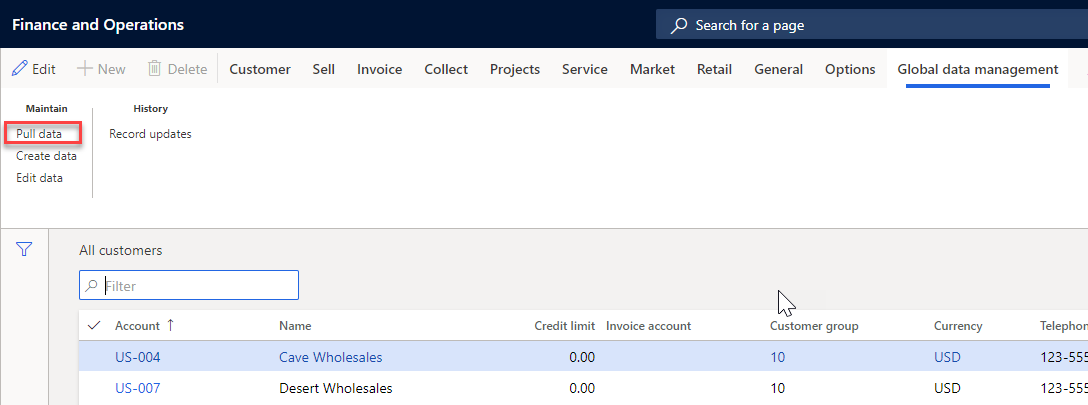Click in the Search for a page box

click(872, 26)
